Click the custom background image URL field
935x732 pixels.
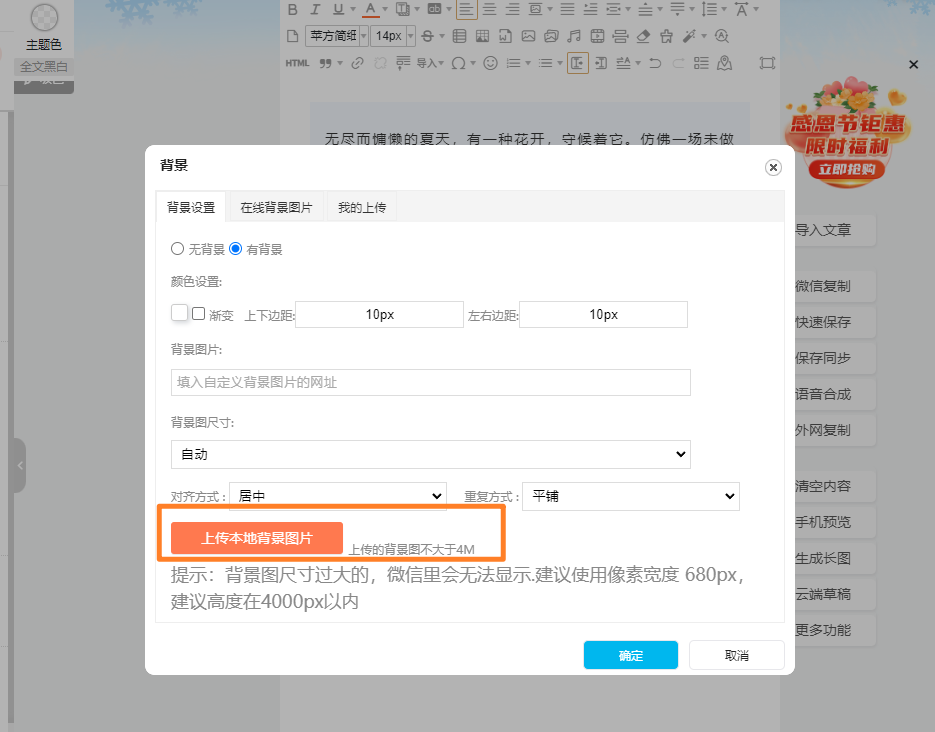point(431,382)
